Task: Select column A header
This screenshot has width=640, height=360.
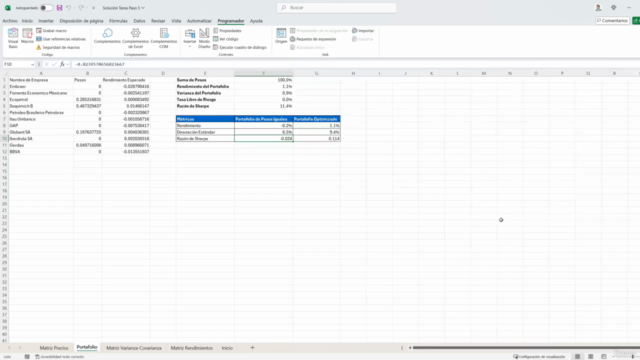Action: (x=41, y=73)
